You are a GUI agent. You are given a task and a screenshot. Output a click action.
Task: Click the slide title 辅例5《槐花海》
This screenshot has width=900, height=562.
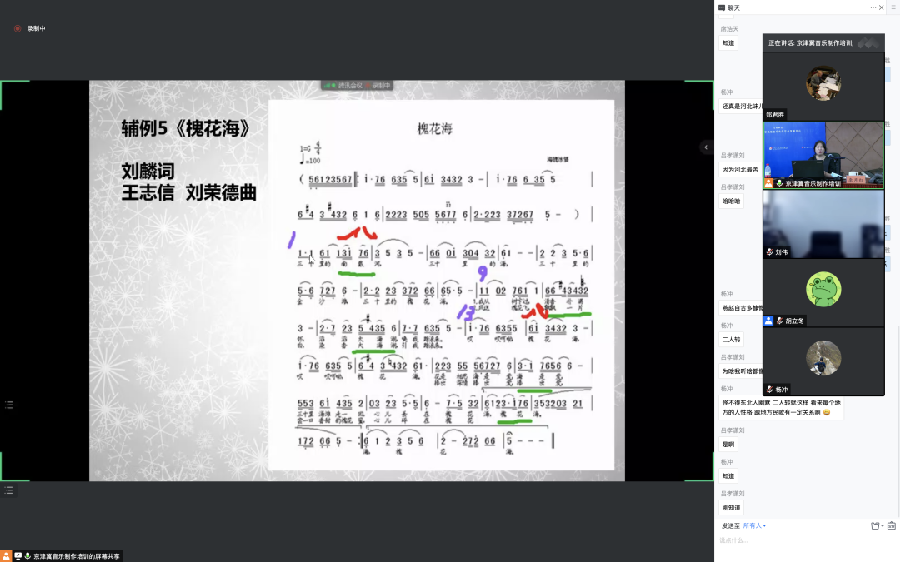pyautogui.click(x=186, y=128)
